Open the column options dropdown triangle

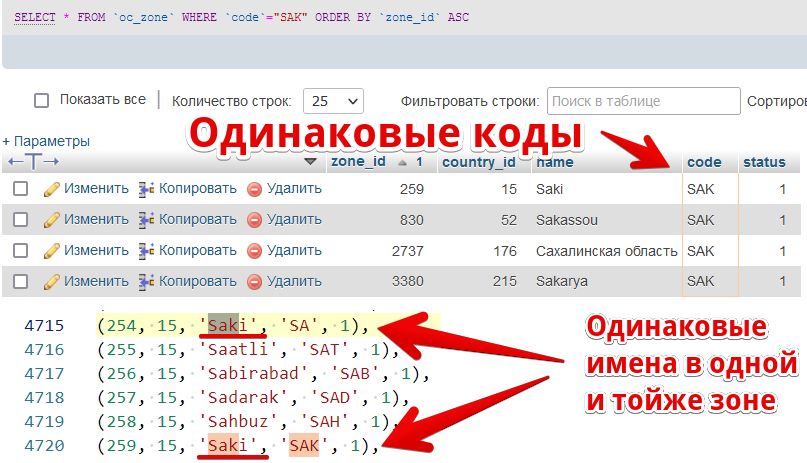tap(310, 162)
